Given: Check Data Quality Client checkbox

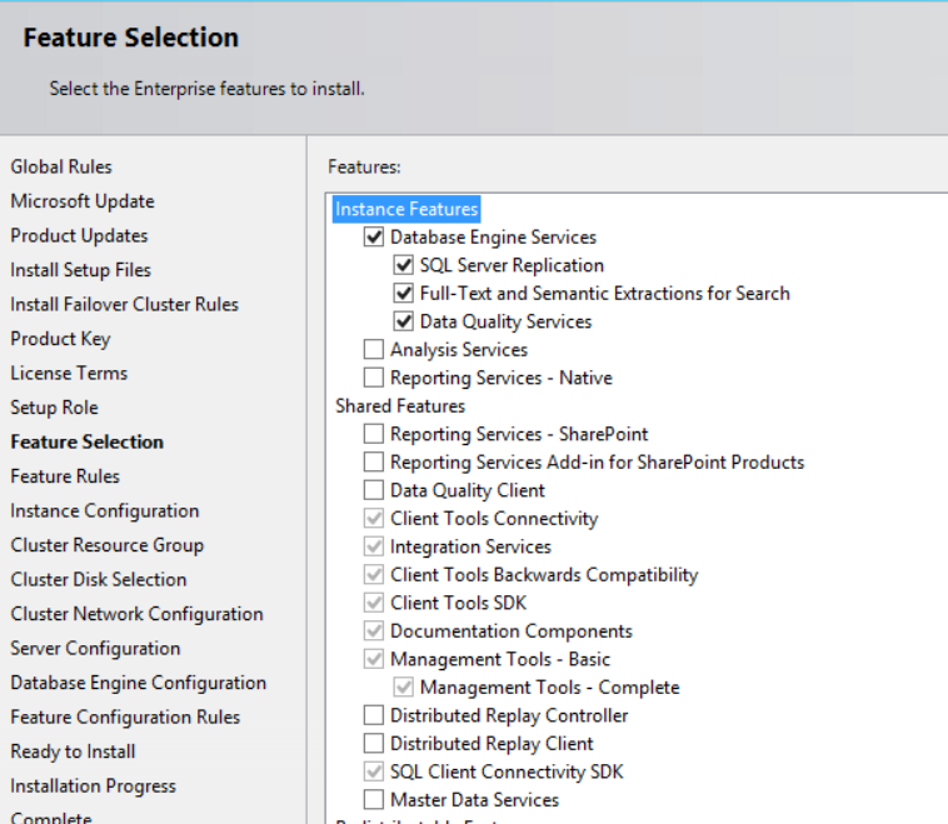Looking at the screenshot, I should [374, 490].
